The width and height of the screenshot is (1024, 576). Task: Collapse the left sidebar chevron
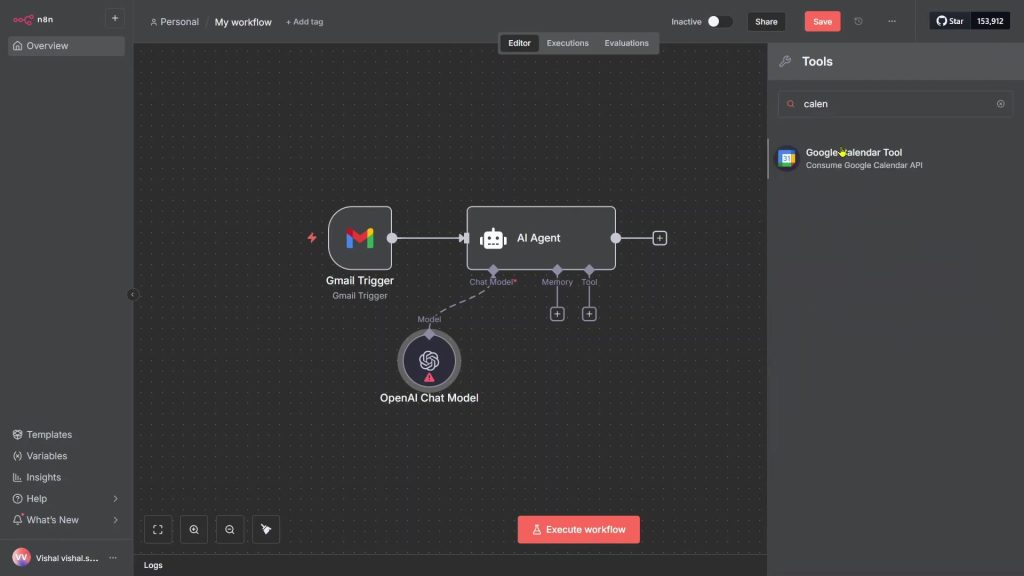click(132, 294)
